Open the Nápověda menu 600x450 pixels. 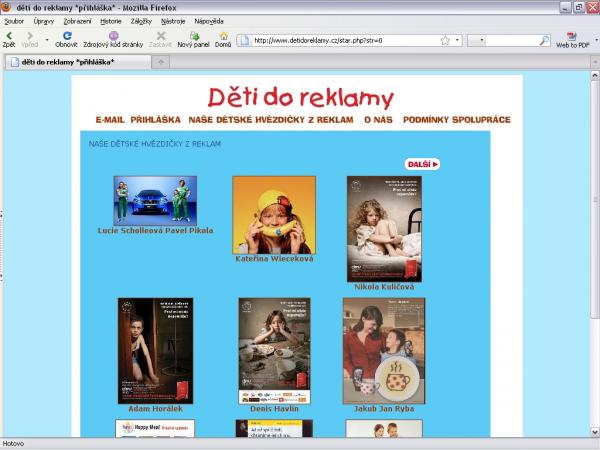point(209,21)
